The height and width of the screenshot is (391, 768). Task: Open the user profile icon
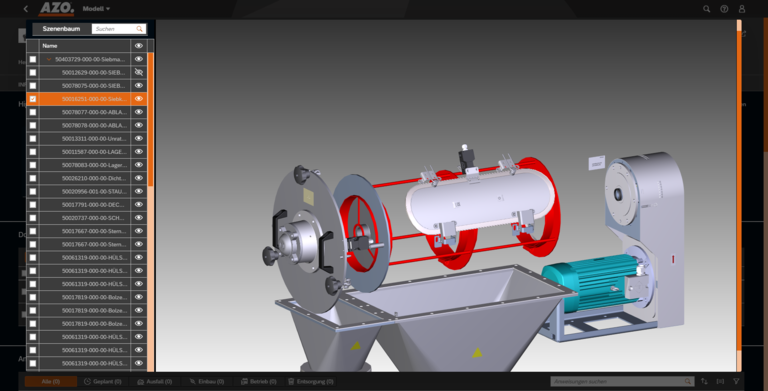click(x=742, y=9)
